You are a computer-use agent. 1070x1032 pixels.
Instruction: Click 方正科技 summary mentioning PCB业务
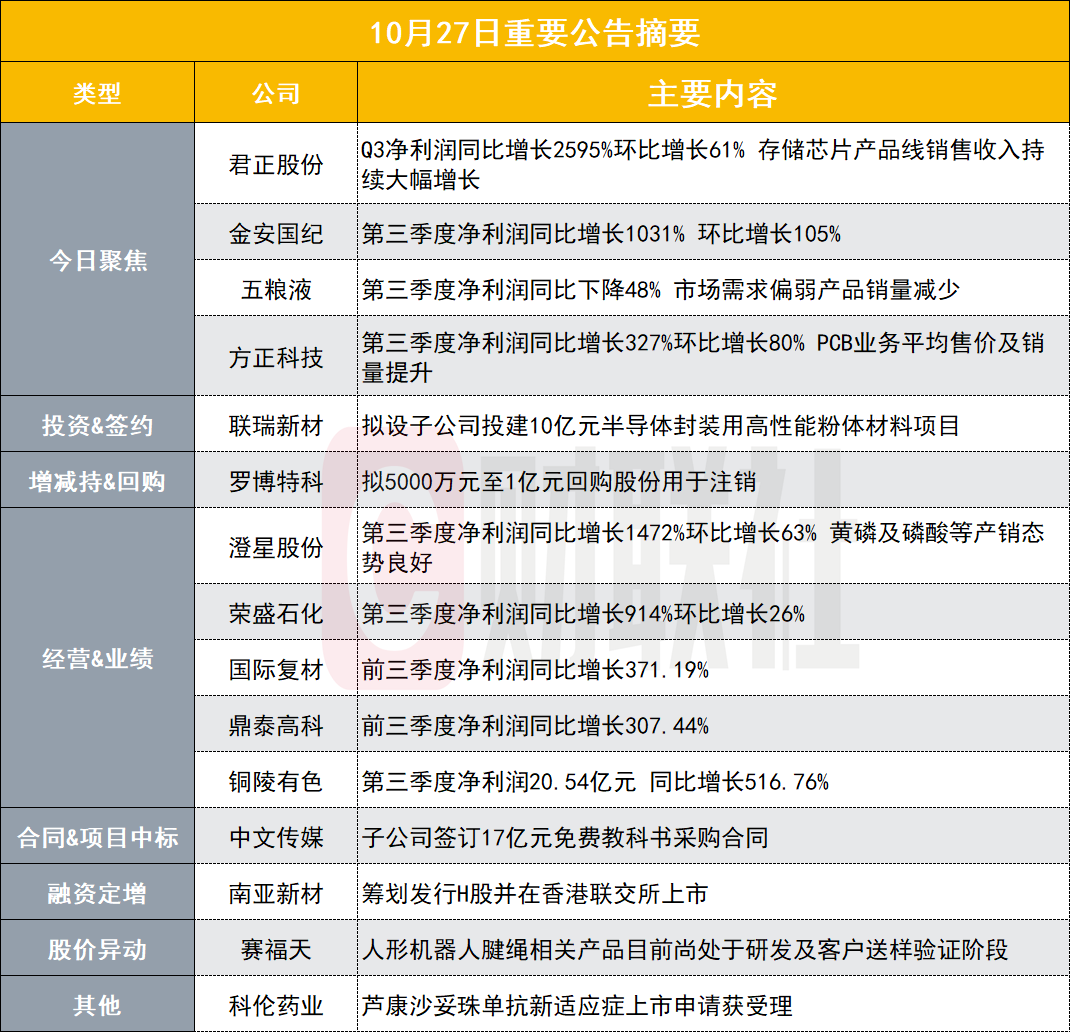[x=703, y=357]
